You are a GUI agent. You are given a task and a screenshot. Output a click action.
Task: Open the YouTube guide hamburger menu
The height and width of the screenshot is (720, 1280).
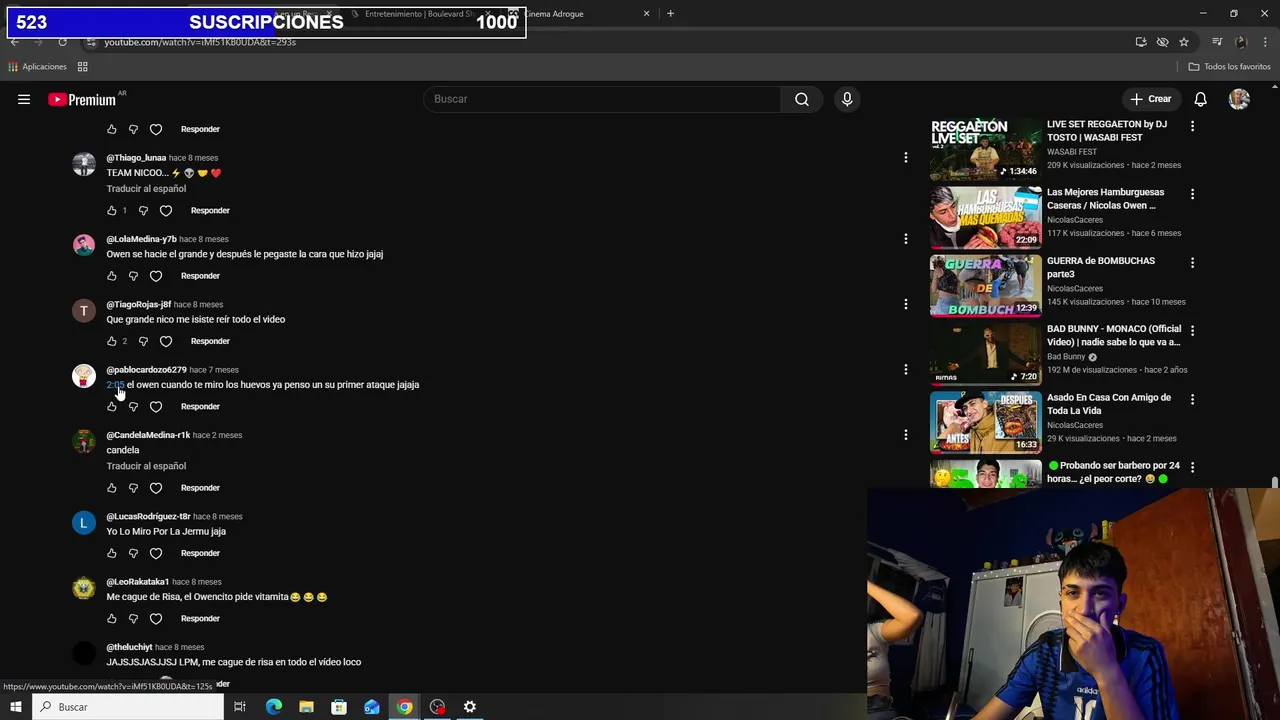click(24, 99)
